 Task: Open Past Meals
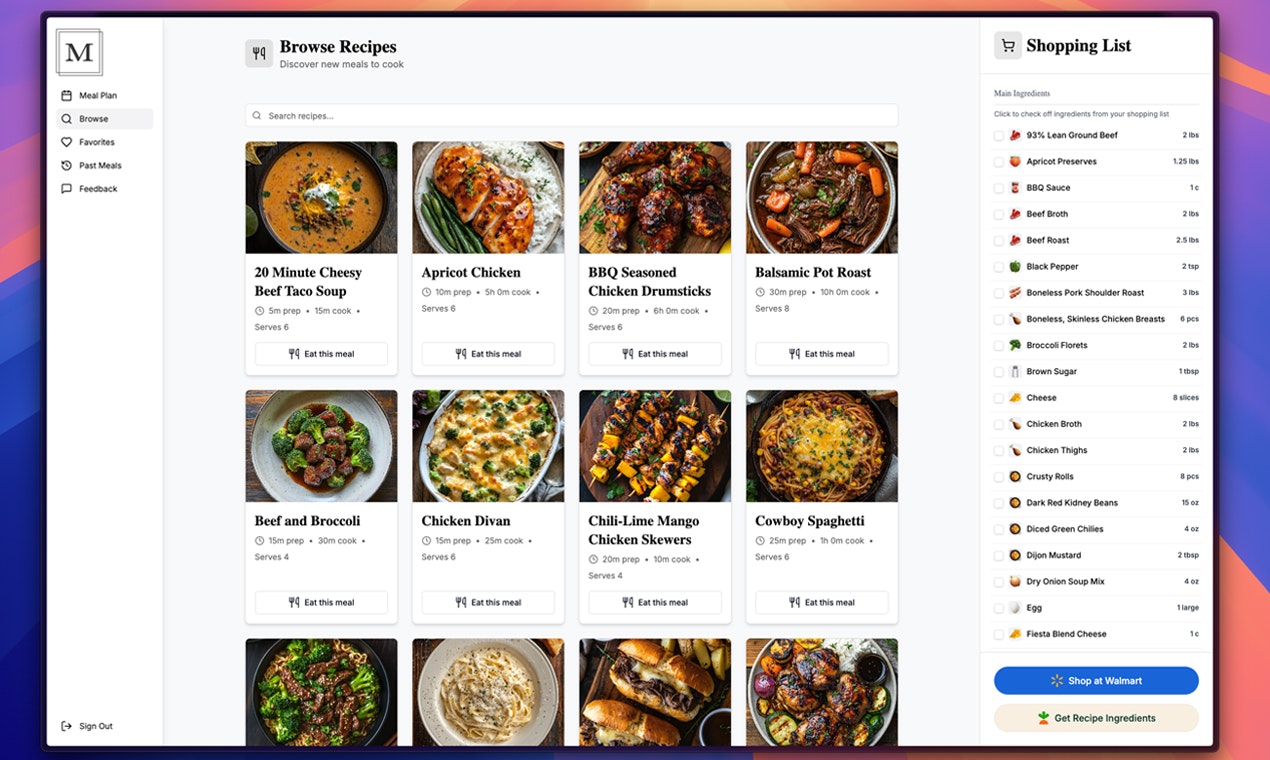tap(105, 166)
